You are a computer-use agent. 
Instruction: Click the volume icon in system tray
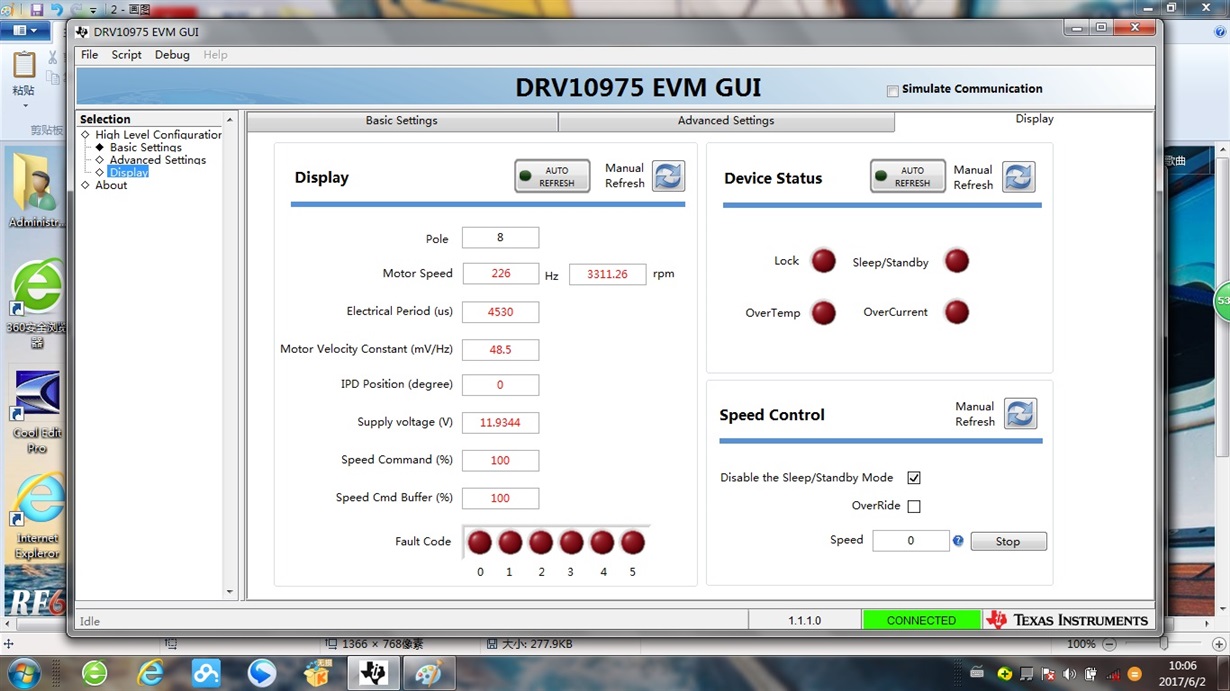(1070, 674)
